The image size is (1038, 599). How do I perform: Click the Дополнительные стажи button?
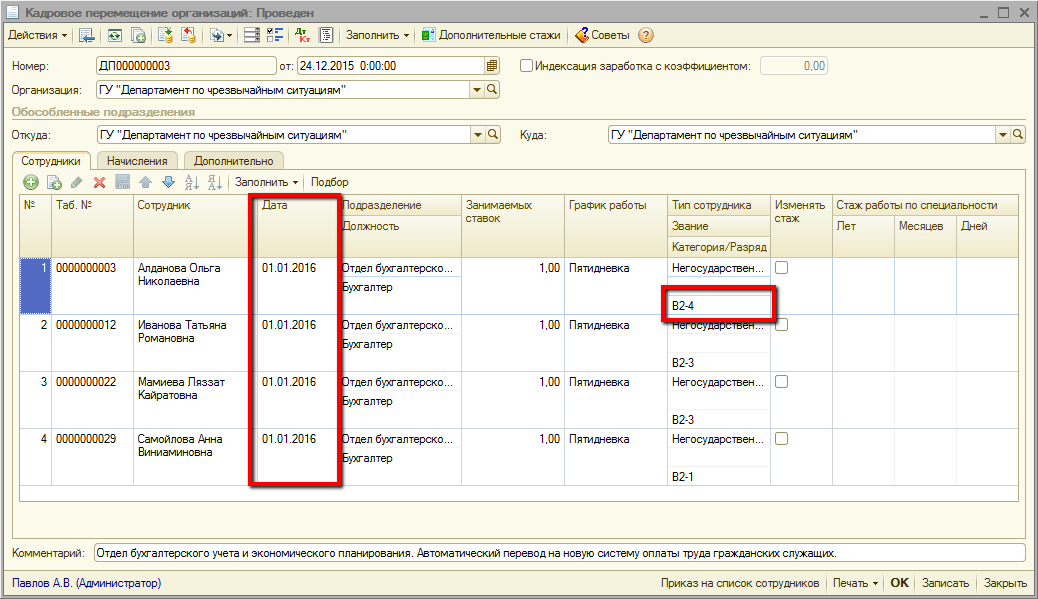490,35
